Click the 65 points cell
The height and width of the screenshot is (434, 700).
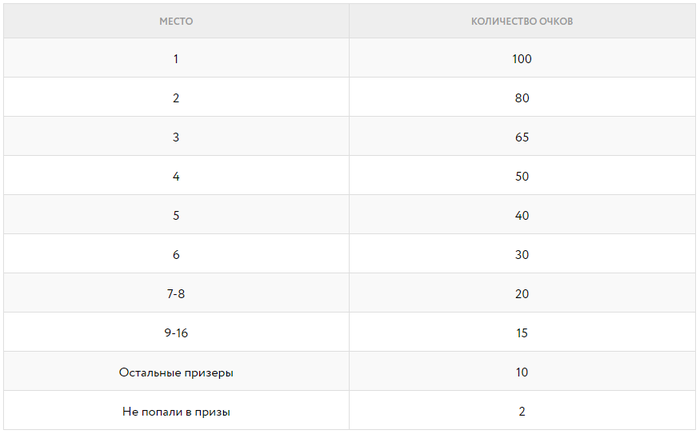point(521,137)
